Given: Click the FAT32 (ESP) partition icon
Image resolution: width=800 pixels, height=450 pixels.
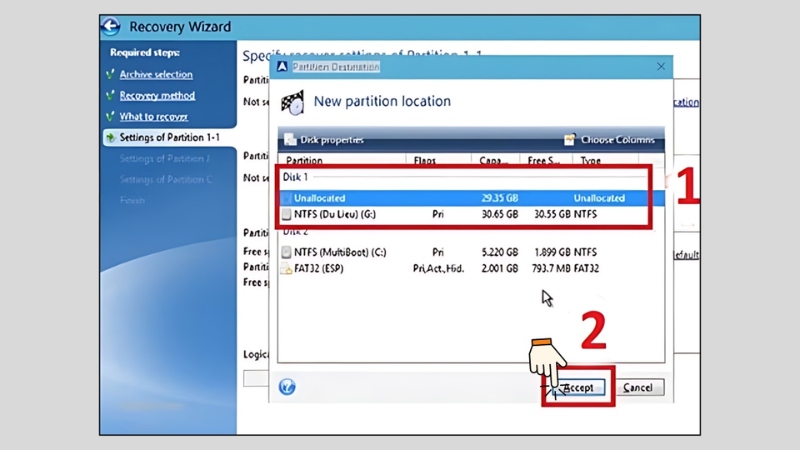Looking at the screenshot, I should (x=287, y=269).
